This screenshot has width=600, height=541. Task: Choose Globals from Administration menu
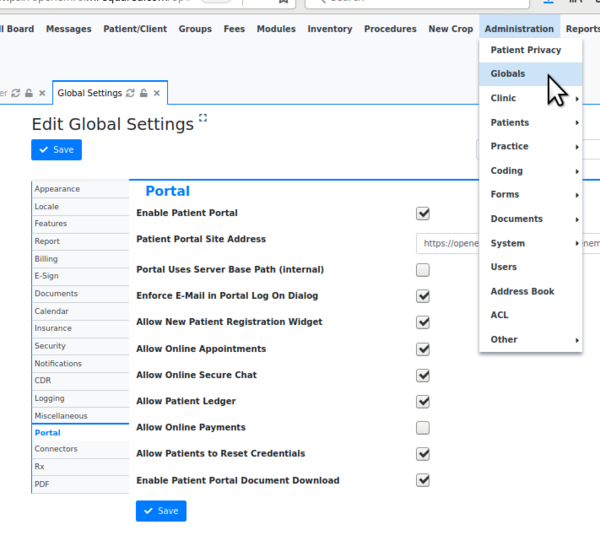tap(530, 74)
